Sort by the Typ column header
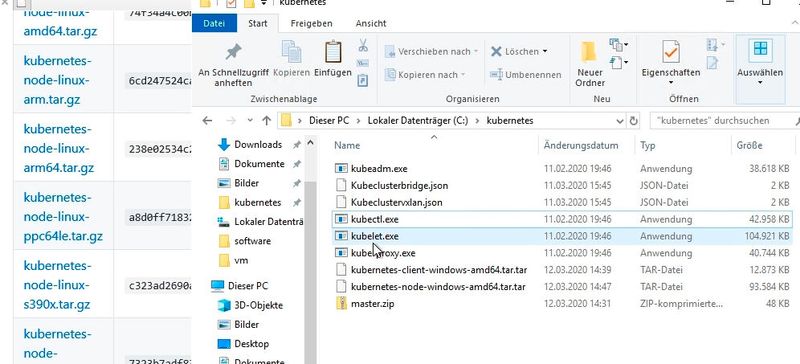The height and width of the screenshot is (364, 800). (x=647, y=145)
